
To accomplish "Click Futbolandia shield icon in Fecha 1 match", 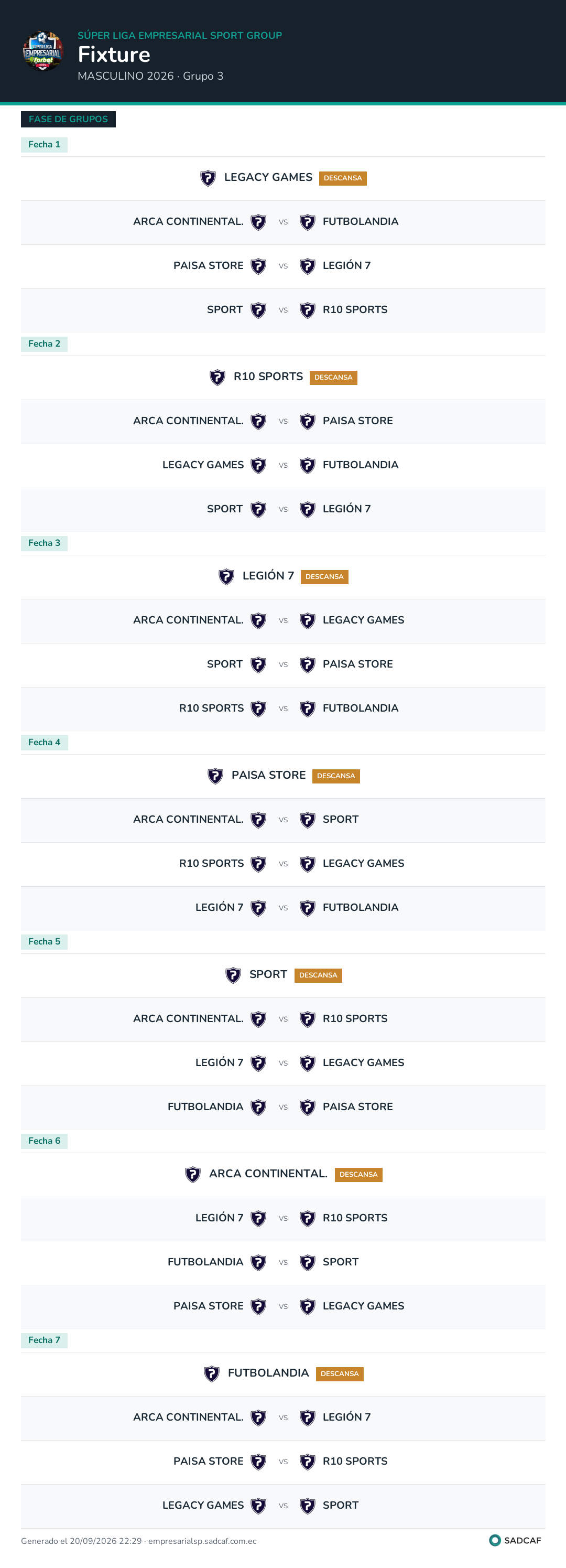I will coord(307,222).
